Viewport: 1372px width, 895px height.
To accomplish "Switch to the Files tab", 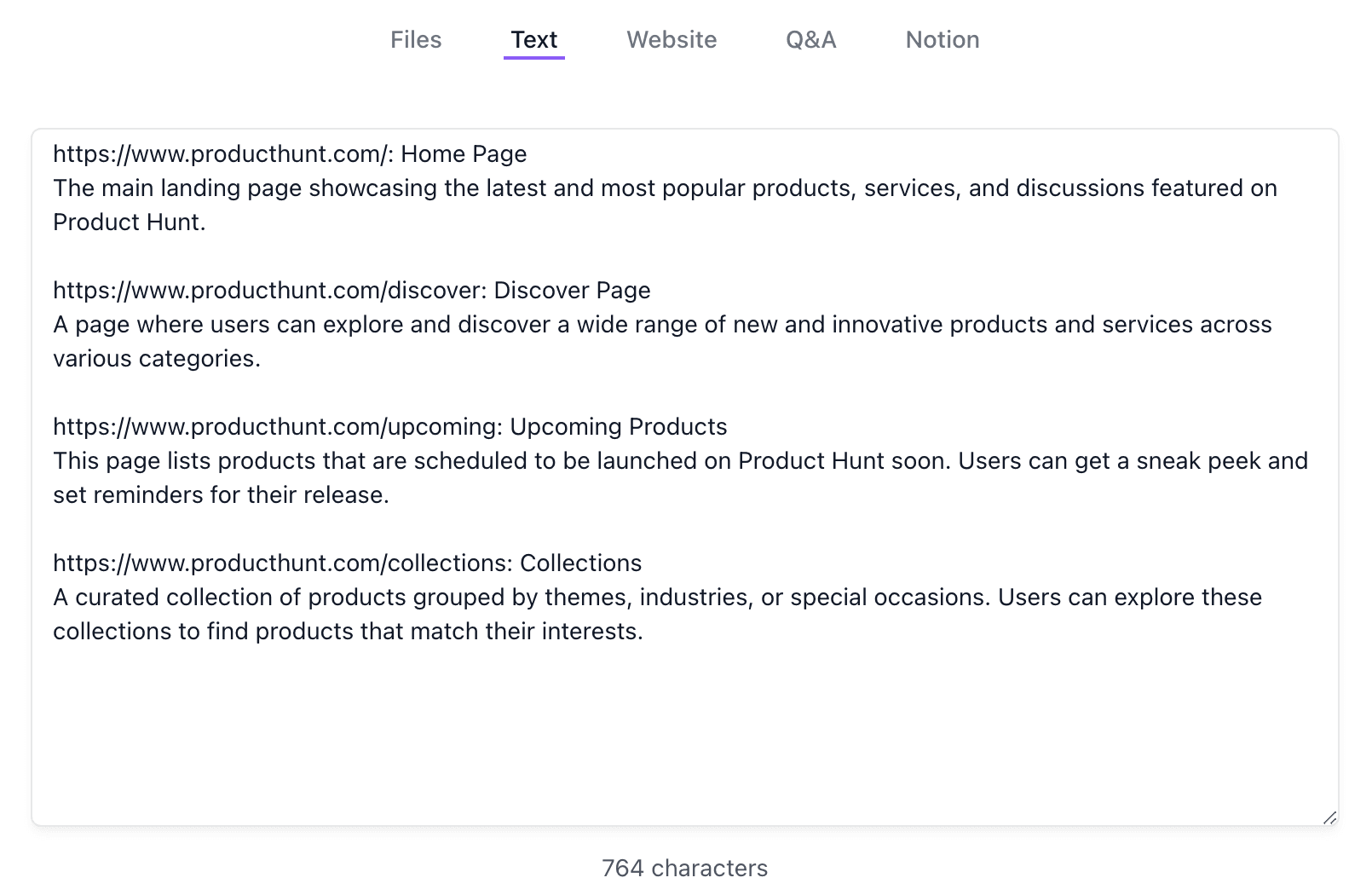I will (x=416, y=39).
